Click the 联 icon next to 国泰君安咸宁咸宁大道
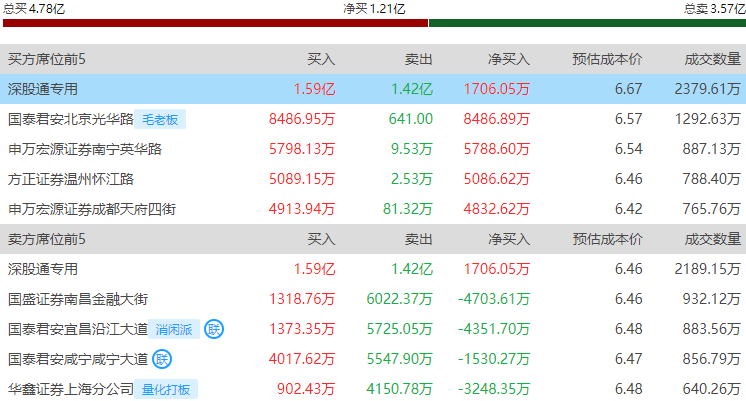746x401 pixels. click(162, 359)
